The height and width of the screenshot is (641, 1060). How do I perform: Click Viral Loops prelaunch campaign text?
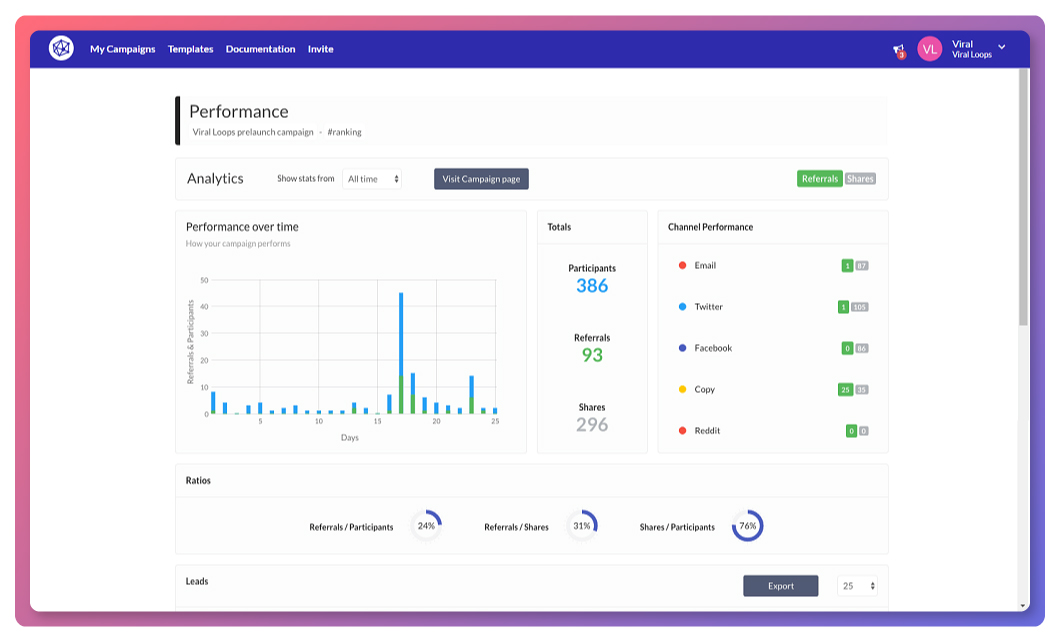click(x=253, y=132)
